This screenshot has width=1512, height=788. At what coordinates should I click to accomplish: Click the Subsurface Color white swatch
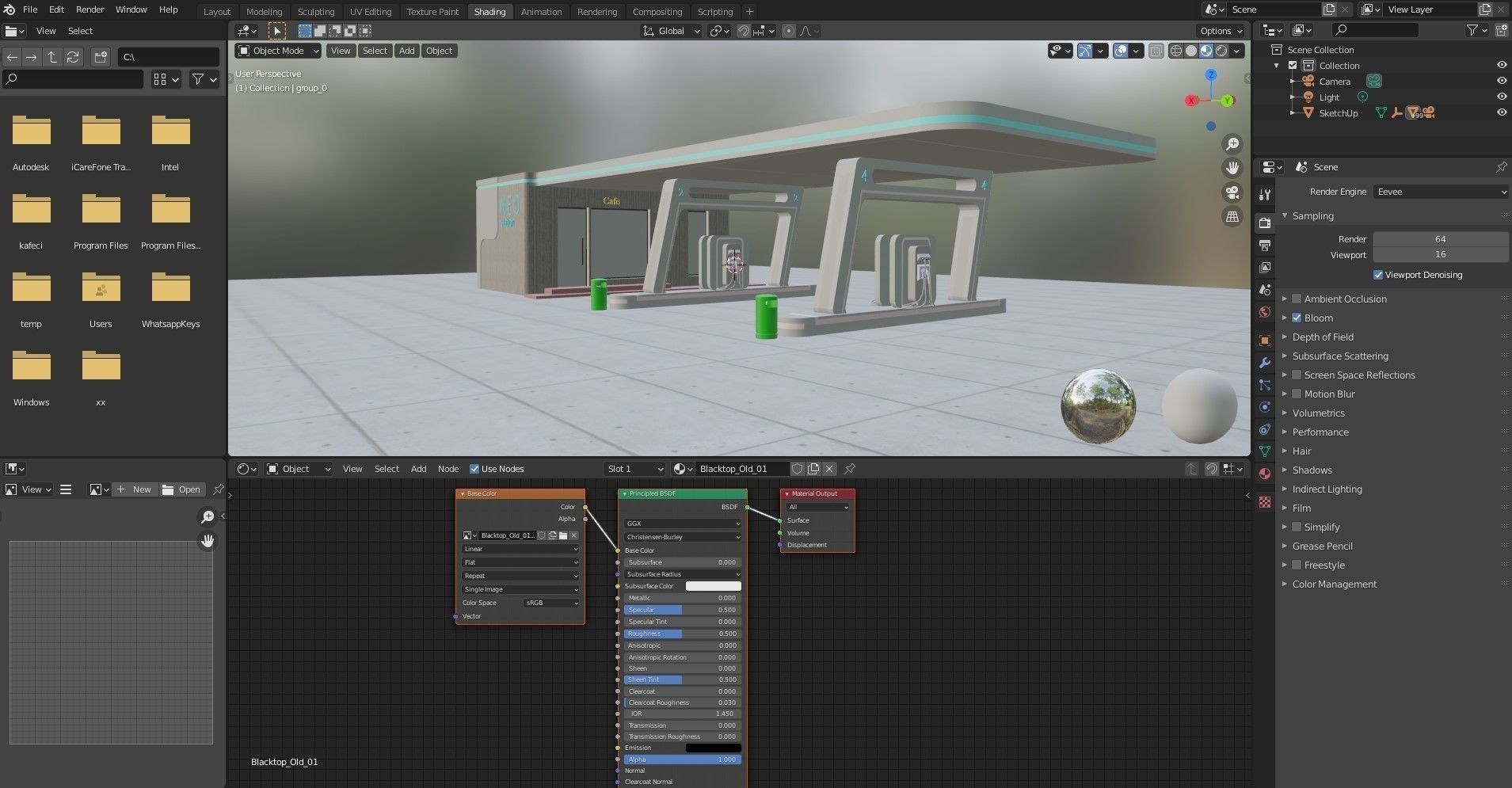[713, 586]
